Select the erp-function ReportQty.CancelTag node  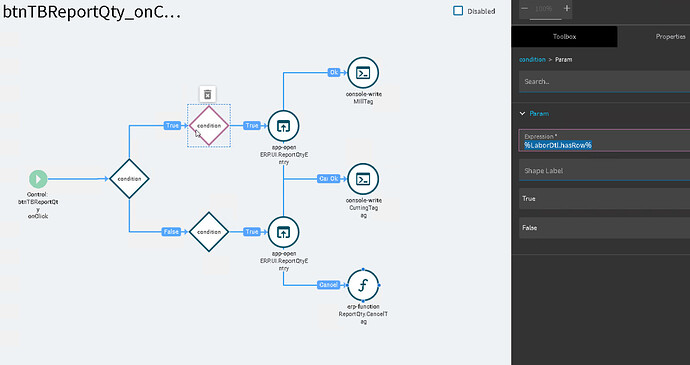[x=363, y=285]
